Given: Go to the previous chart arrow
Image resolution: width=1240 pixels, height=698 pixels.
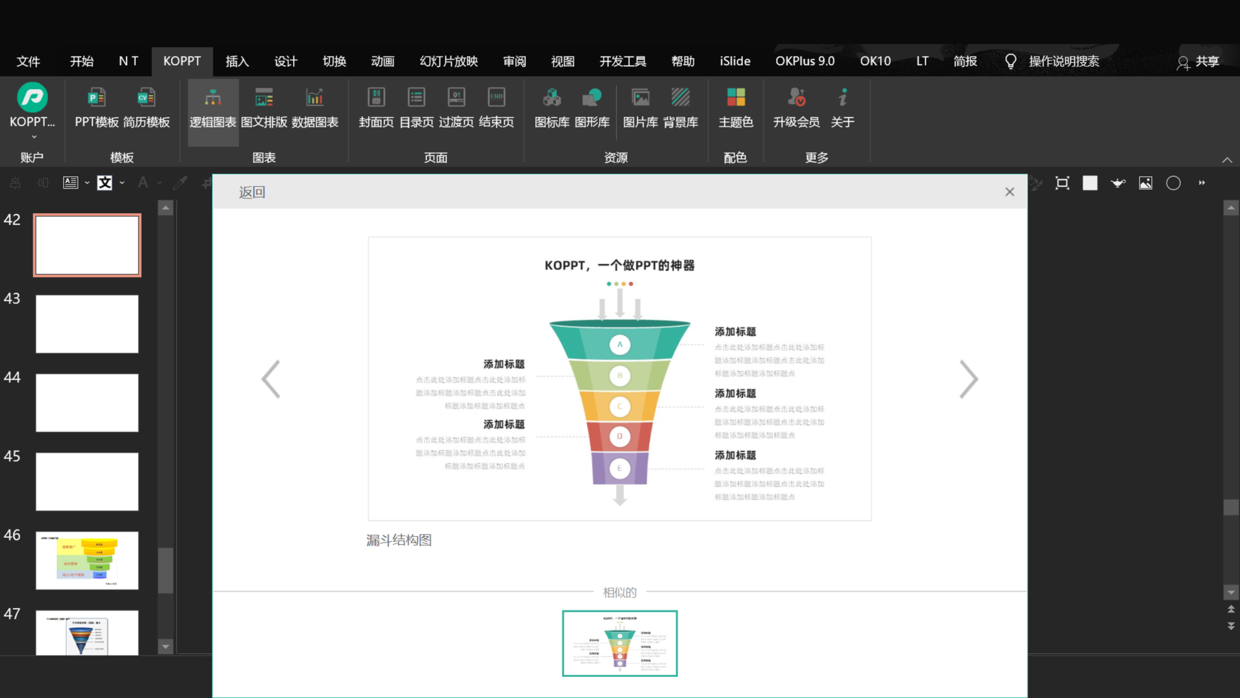Looking at the screenshot, I should [271, 379].
